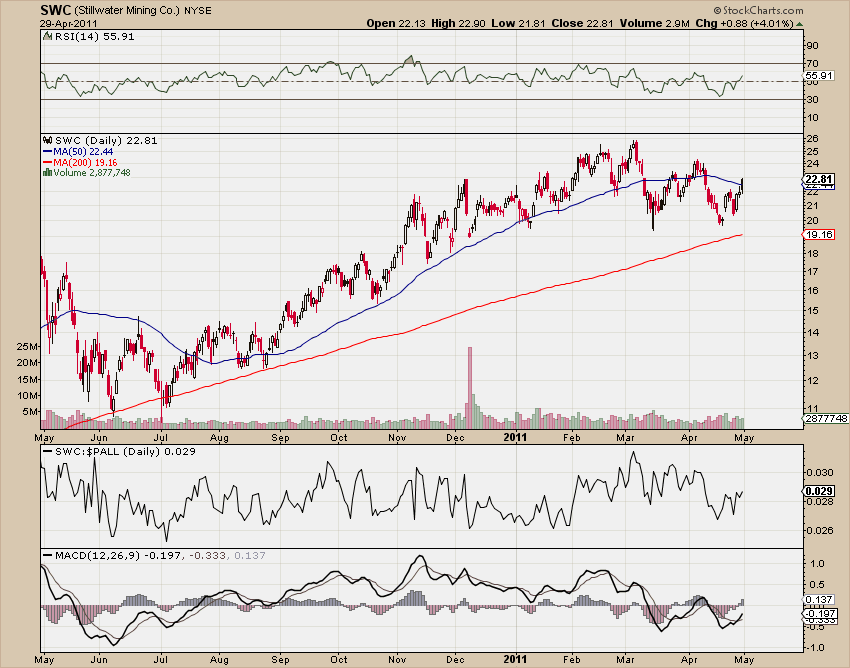
Task: Click the boxed 0.029 ratio axis tag
Action: [819, 491]
